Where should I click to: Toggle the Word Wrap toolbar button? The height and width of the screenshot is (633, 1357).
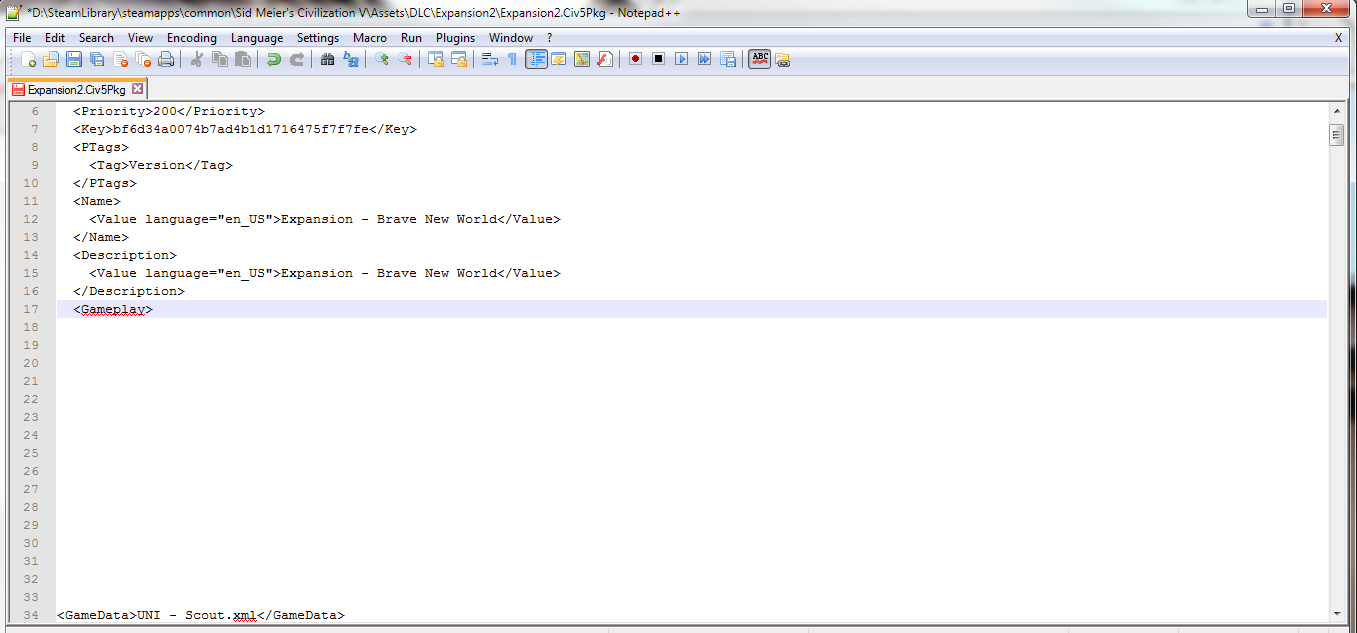489,60
